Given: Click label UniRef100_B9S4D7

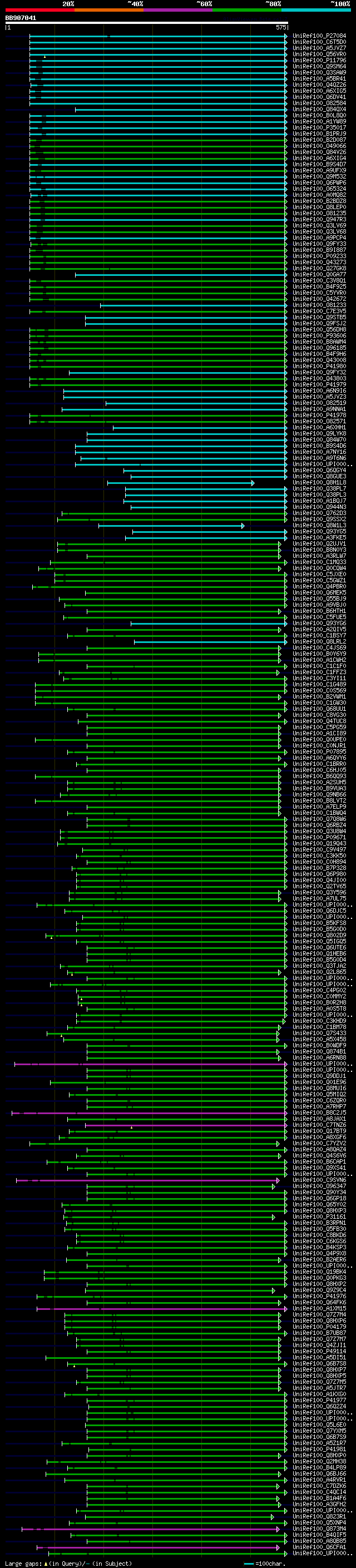Looking at the screenshot, I should click(319, 164).
